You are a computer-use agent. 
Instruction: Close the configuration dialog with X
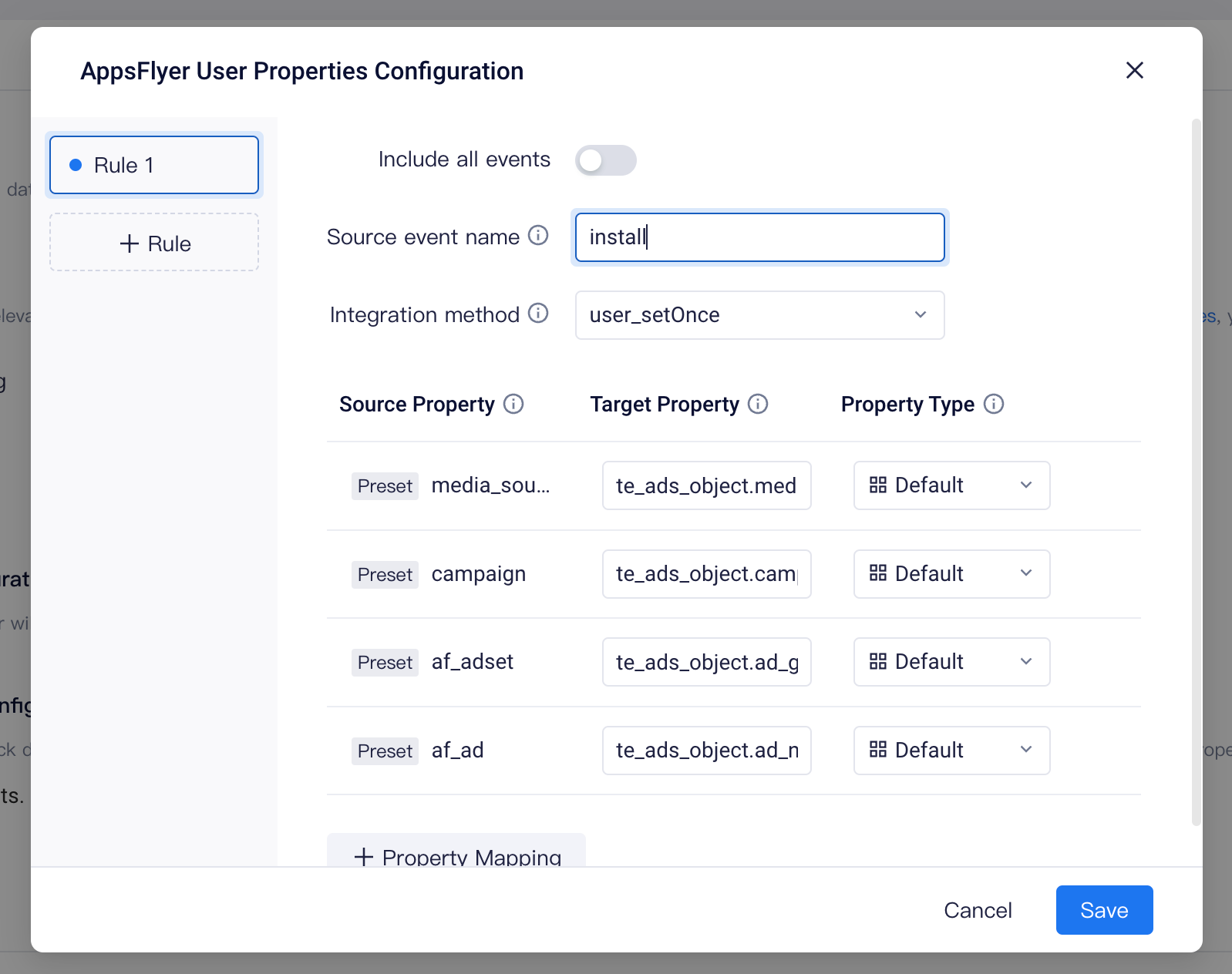tap(1134, 70)
